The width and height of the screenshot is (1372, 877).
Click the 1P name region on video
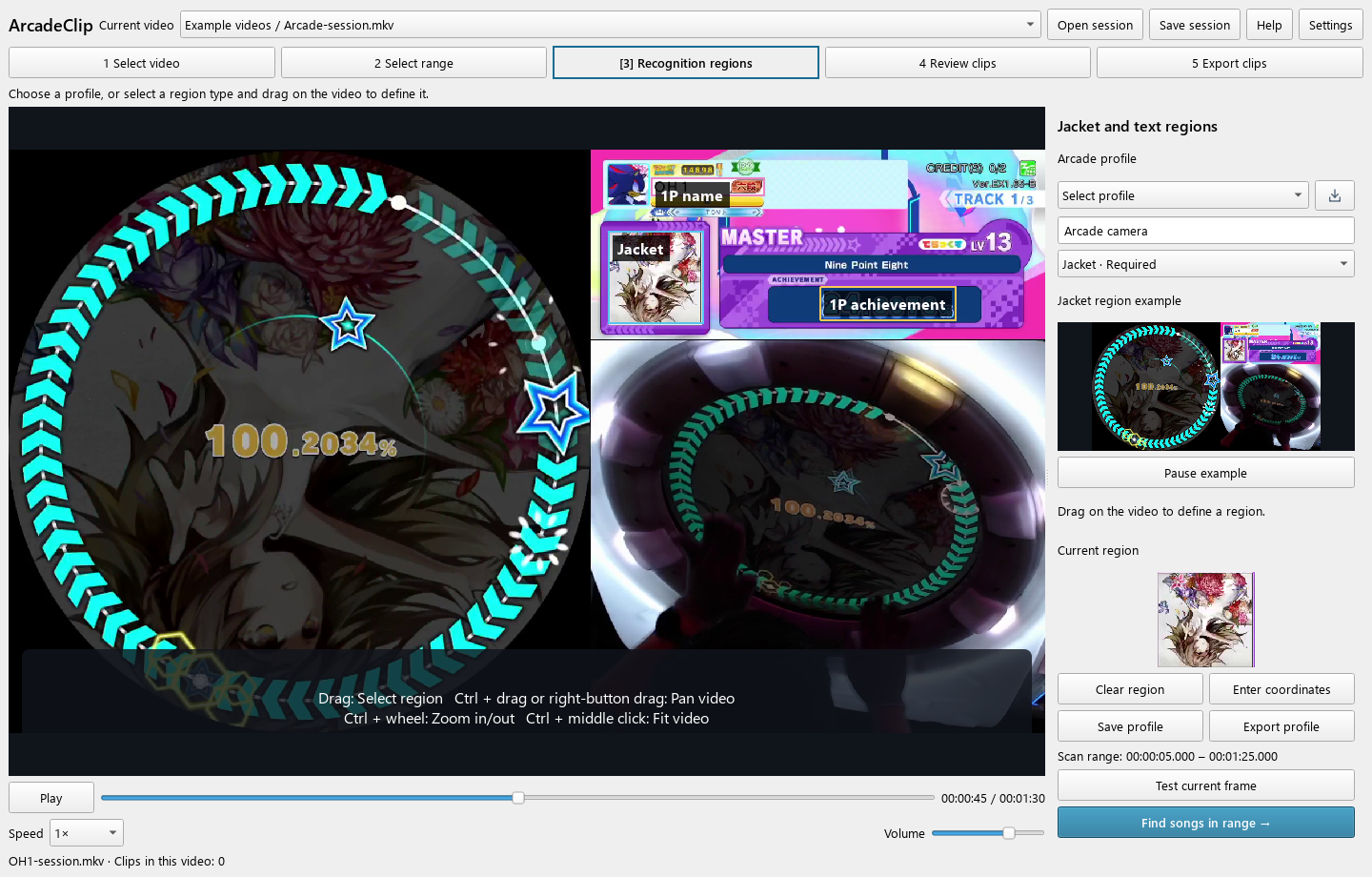[692, 195]
